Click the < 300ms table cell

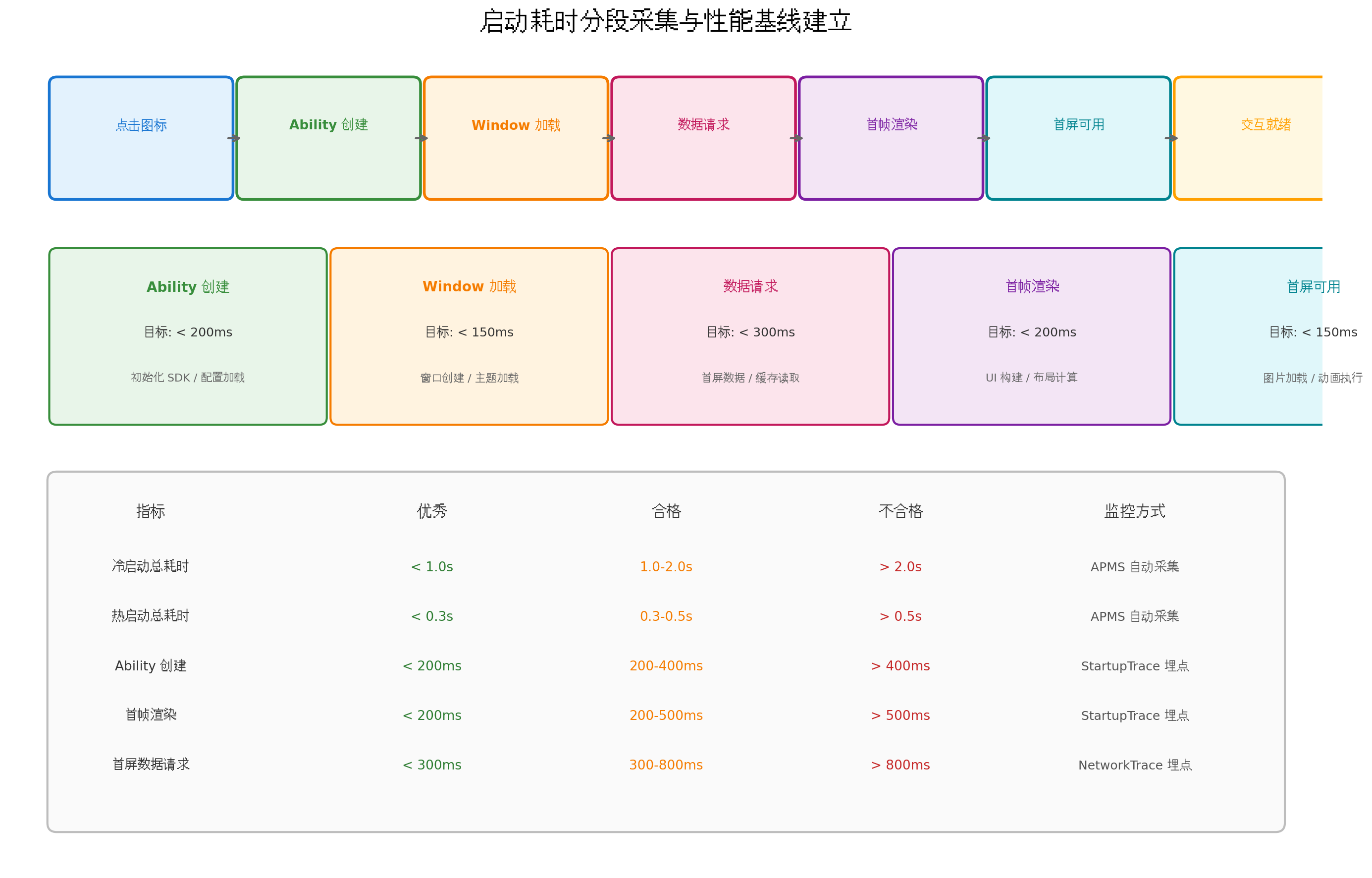coord(432,765)
